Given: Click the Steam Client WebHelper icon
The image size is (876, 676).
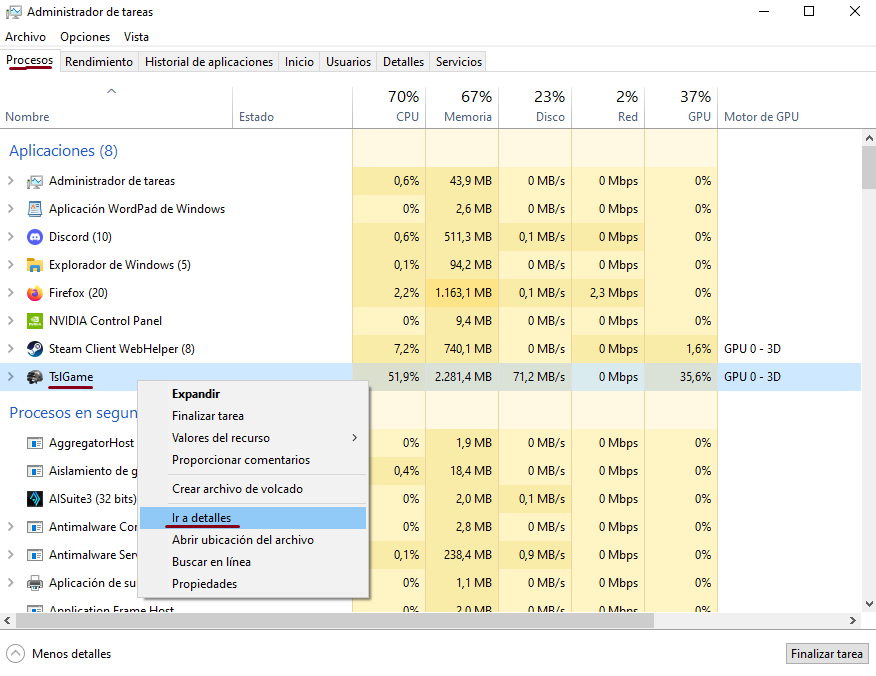Looking at the screenshot, I should (x=35, y=349).
